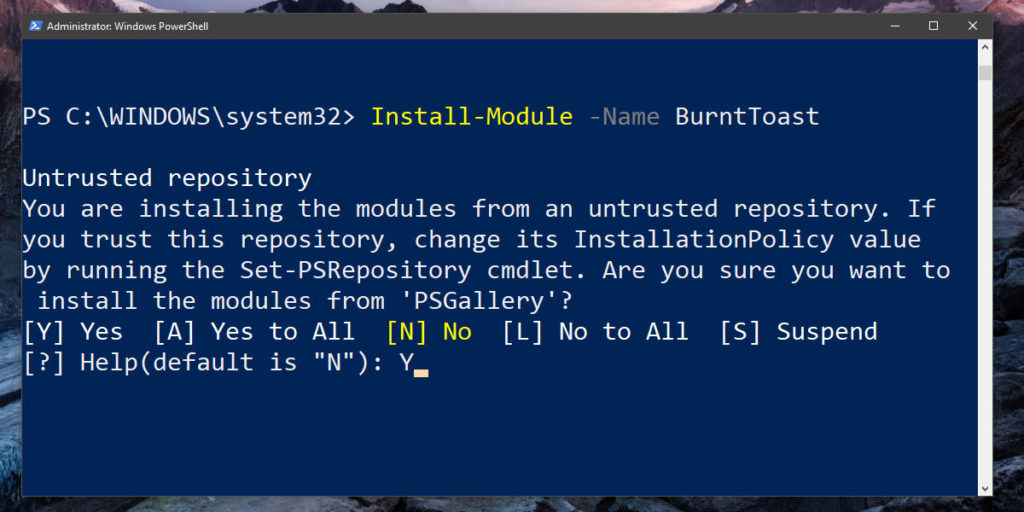
Task: Minimize the PowerShell window
Action: [x=895, y=26]
